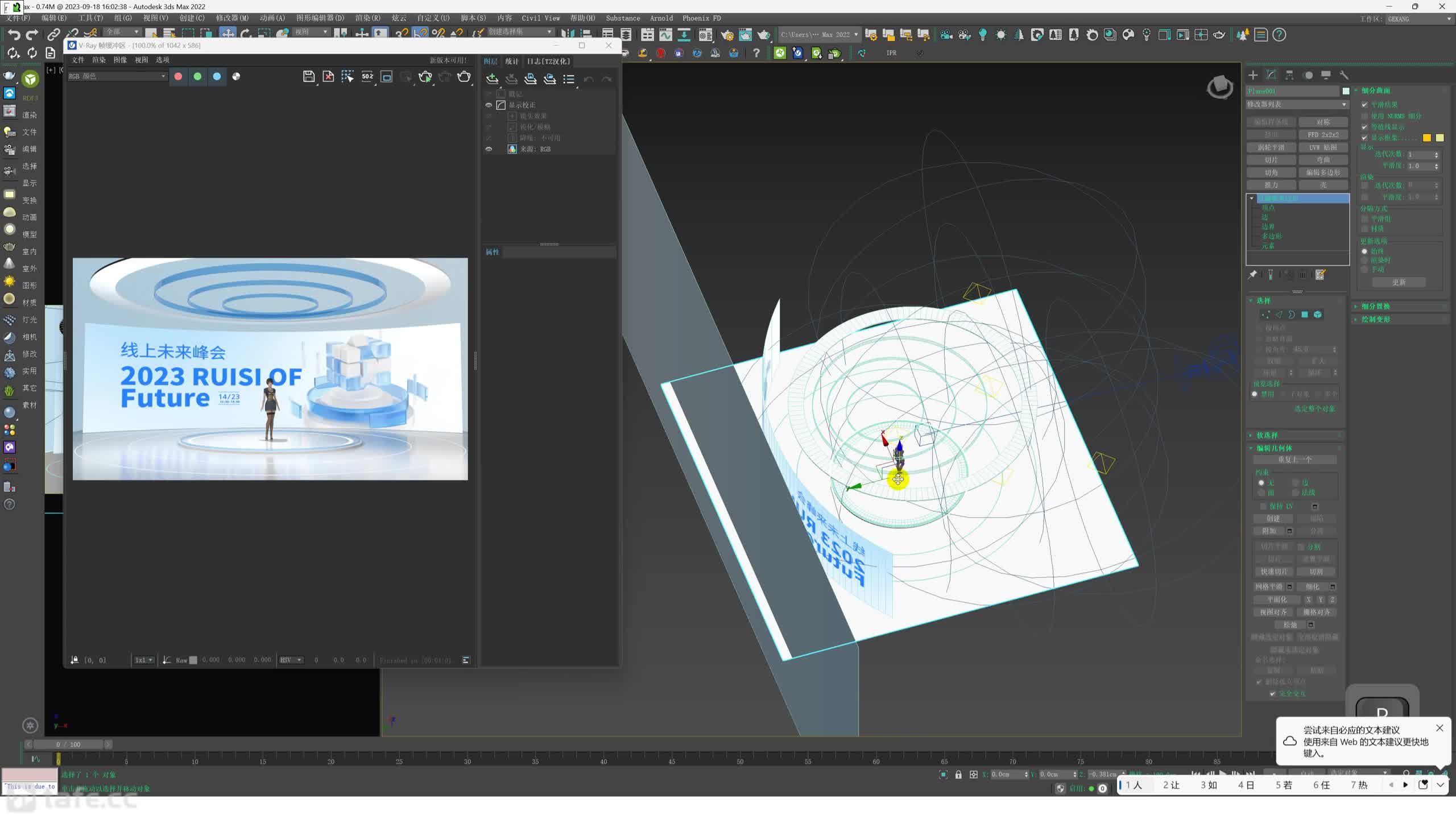Uncheck 等值线显示 checkbox
Viewport: 1456px width, 819px height.
pos(1364,127)
